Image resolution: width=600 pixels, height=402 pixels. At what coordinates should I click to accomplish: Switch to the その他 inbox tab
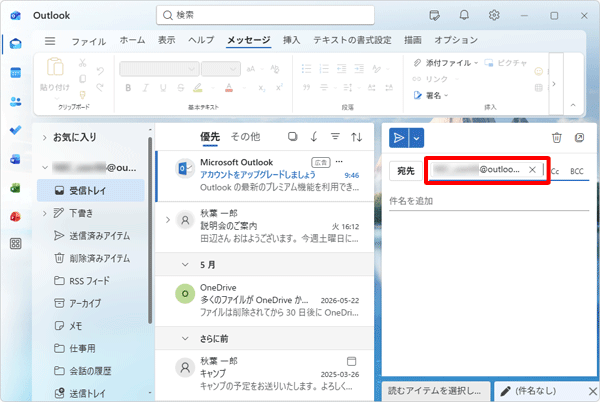click(245, 137)
